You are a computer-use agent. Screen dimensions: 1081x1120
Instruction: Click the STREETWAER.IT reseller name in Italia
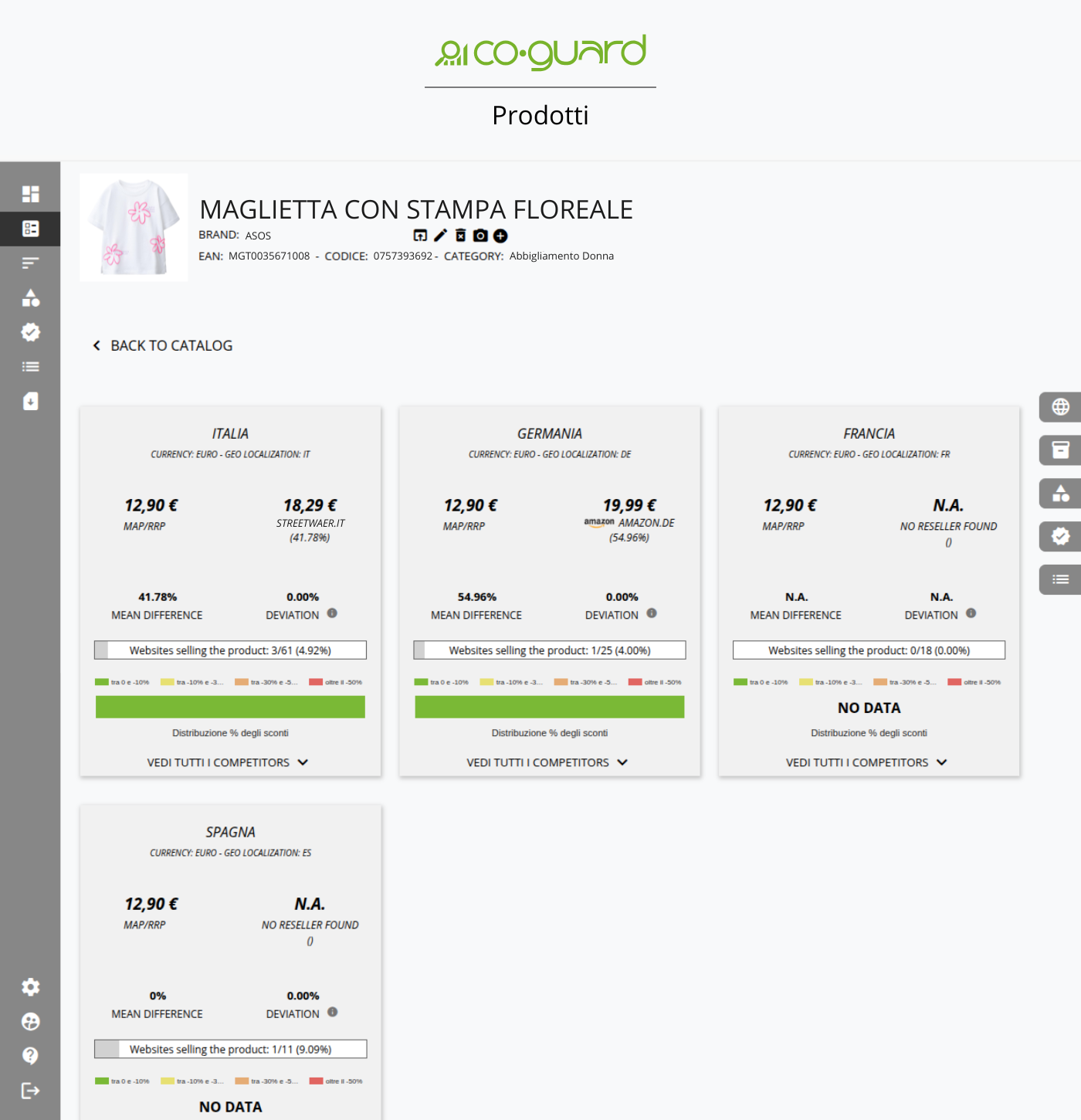pos(310,523)
